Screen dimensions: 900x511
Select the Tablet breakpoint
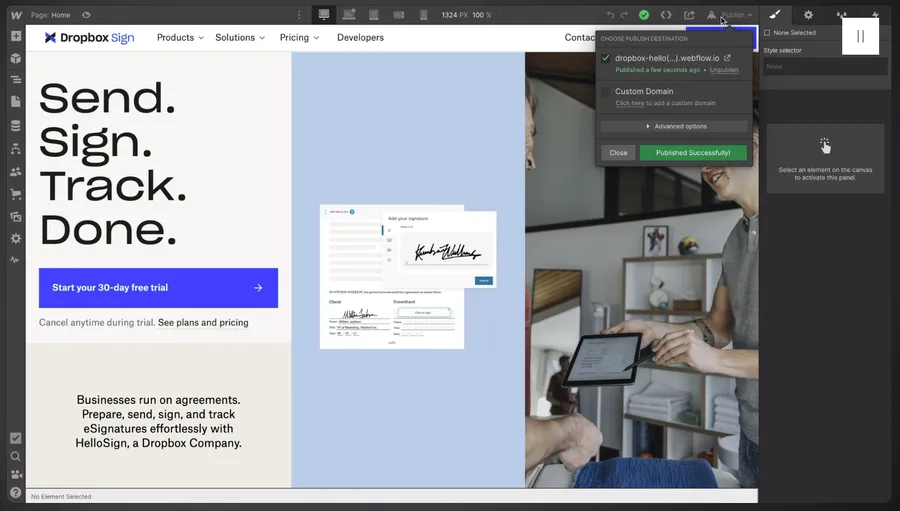[374, 15]
